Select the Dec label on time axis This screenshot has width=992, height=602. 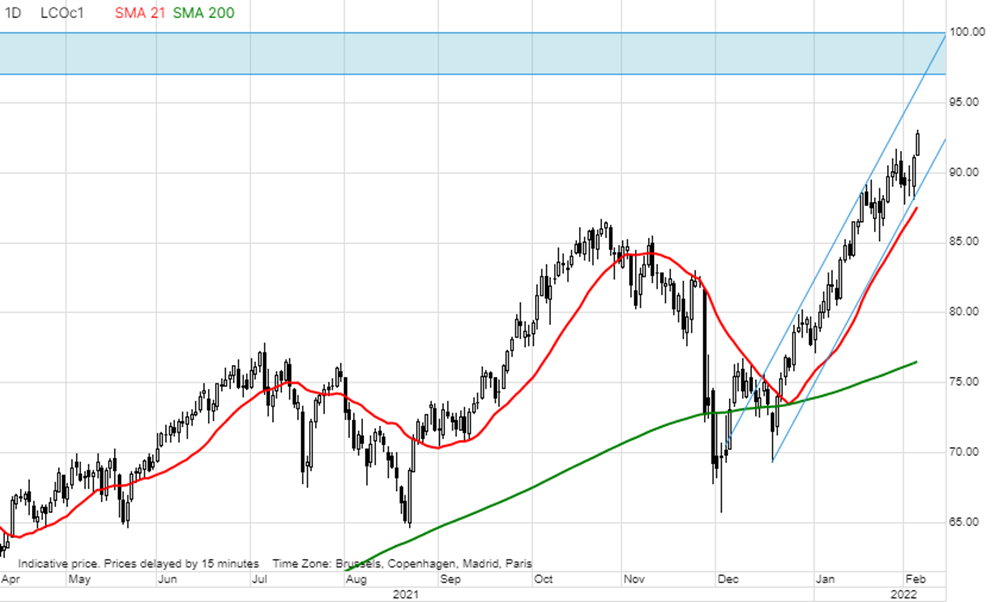tap(728, 579)
